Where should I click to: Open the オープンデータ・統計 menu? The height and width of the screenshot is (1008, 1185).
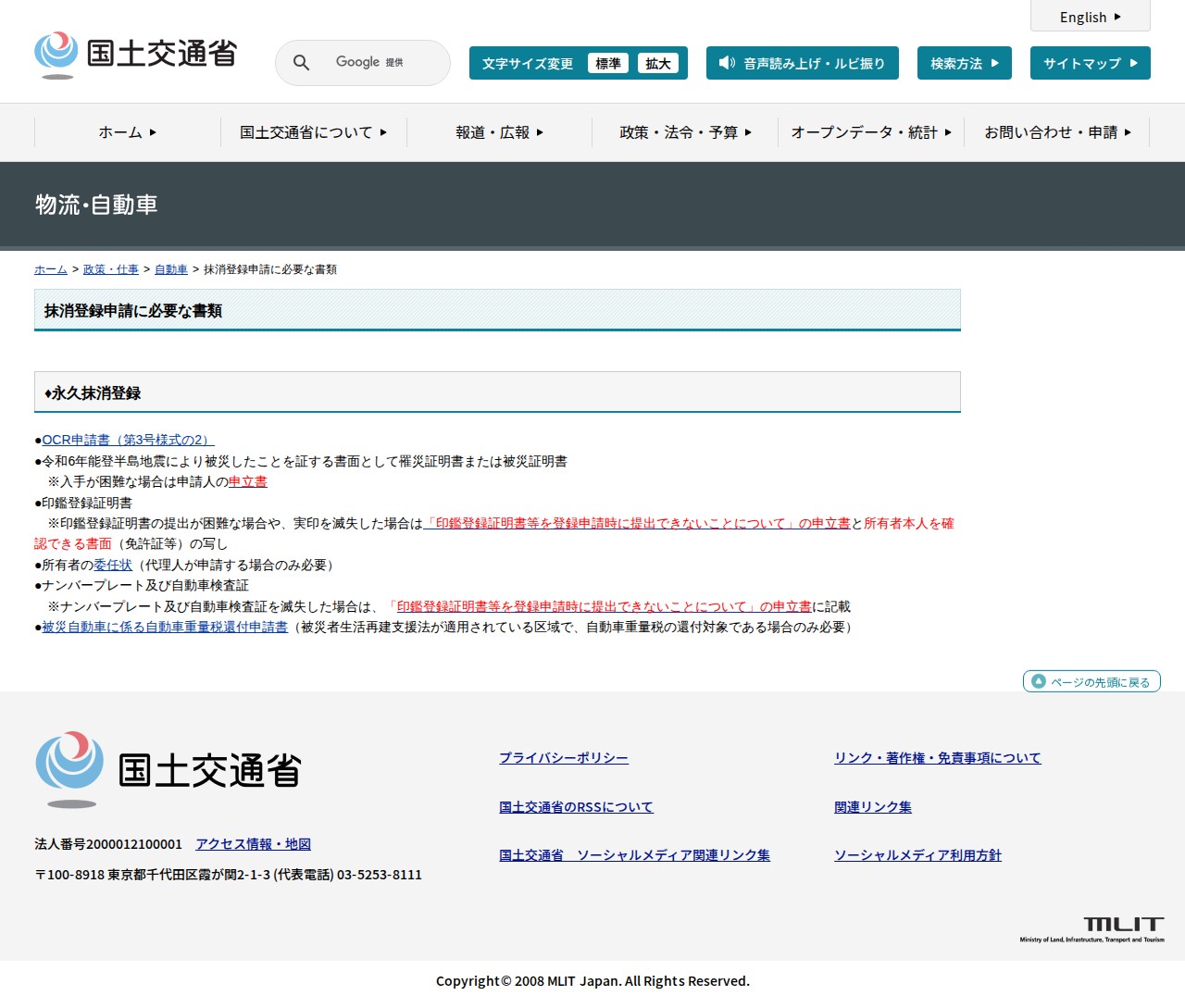(870, 132)
